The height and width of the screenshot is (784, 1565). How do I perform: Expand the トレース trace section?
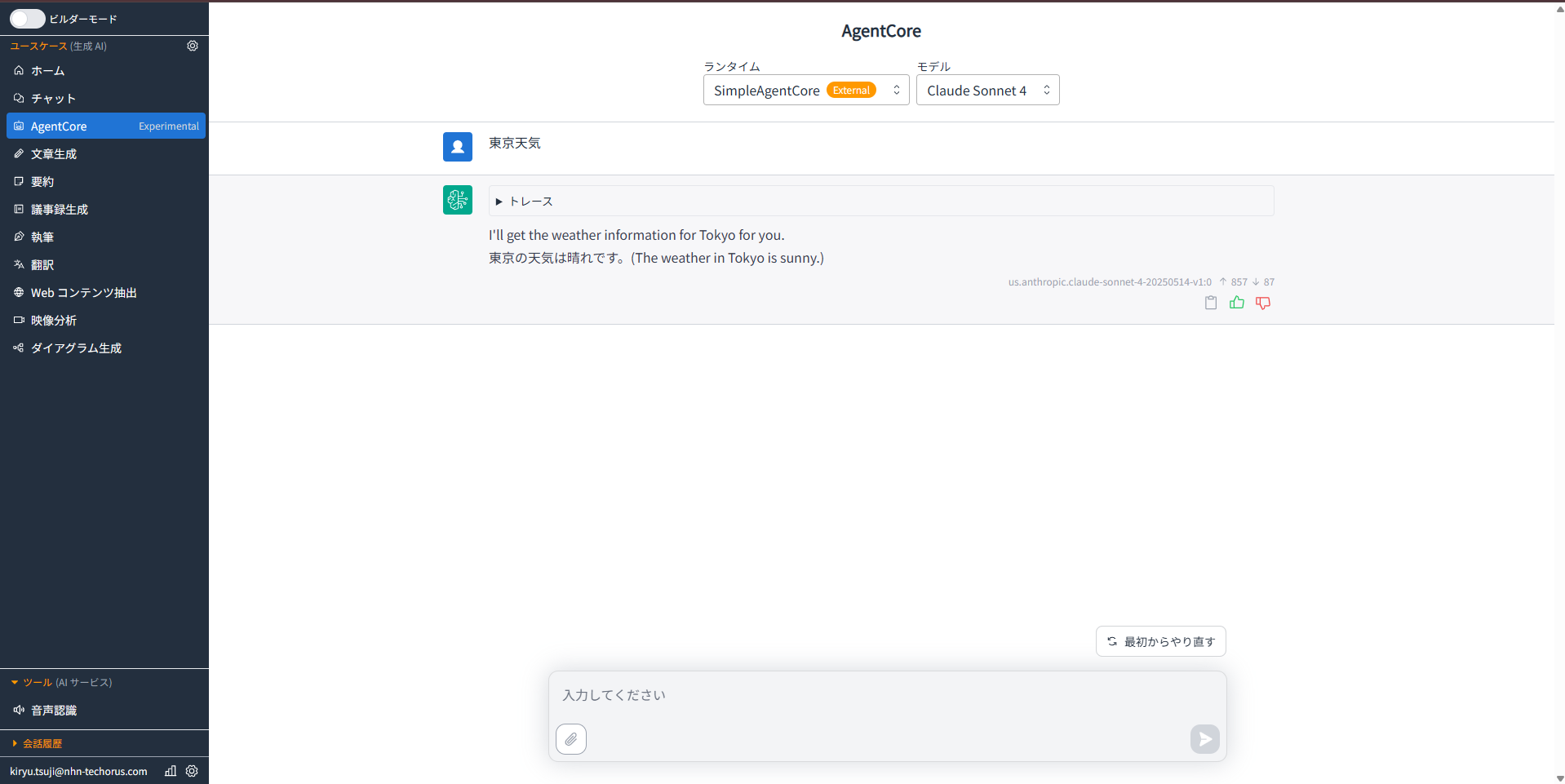tap(525, 201)
